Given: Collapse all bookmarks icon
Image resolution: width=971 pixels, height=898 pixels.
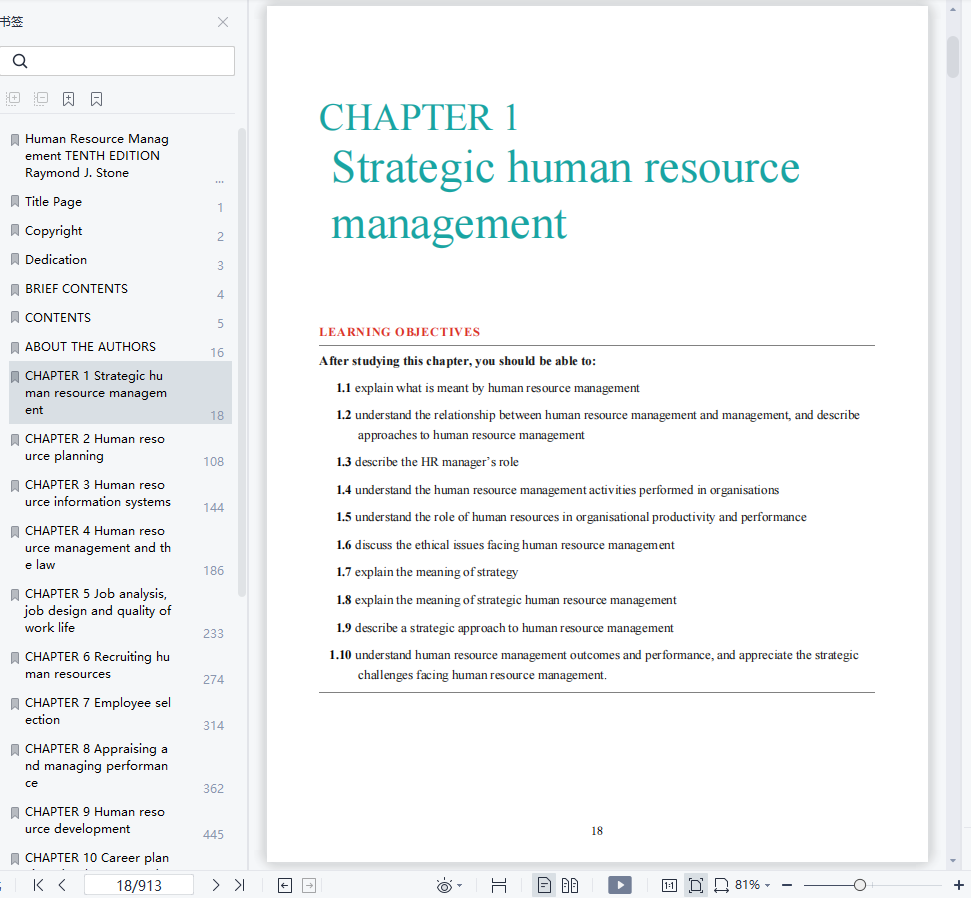Looking at the screenshot, I should point(41,98).
